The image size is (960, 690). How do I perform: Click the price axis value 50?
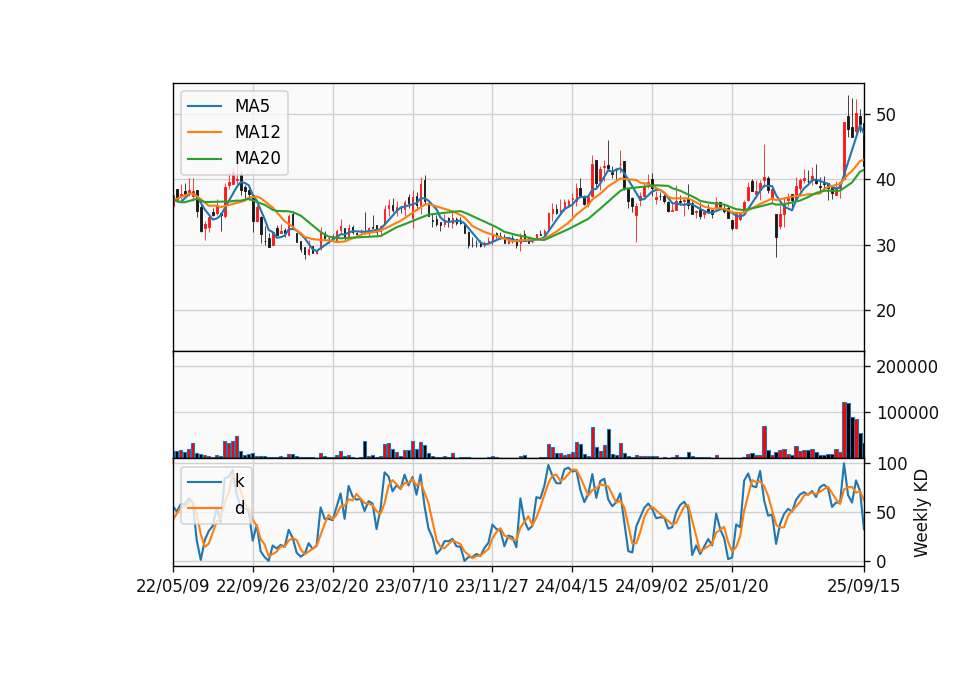pyautogui.click(x=885, y=115)
